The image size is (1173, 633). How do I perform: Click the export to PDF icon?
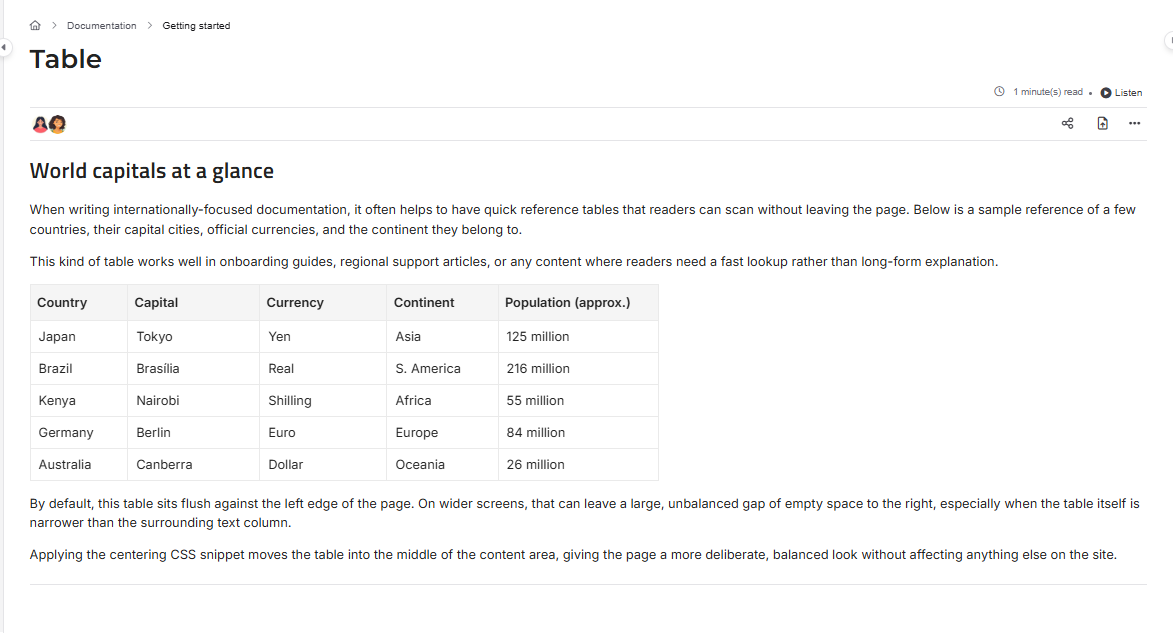click(x=1103, y=123)
